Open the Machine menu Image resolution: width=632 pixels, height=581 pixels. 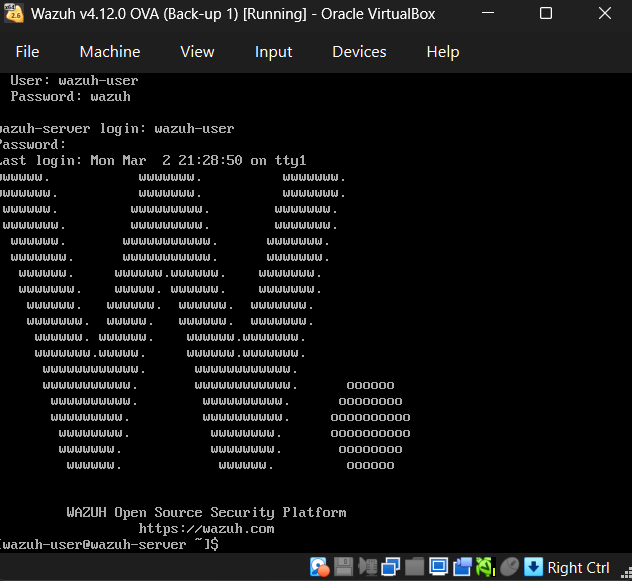point(110,52)
